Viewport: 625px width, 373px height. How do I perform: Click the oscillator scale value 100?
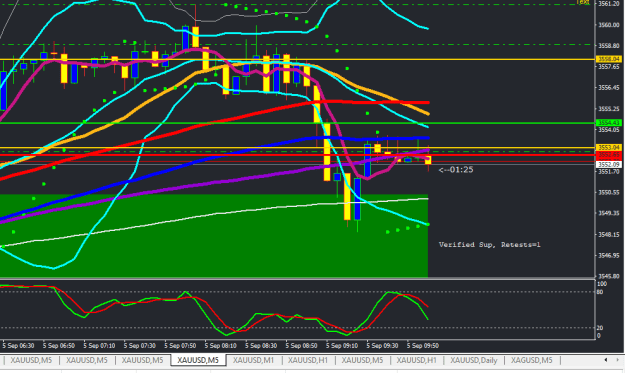coord(602,284)
